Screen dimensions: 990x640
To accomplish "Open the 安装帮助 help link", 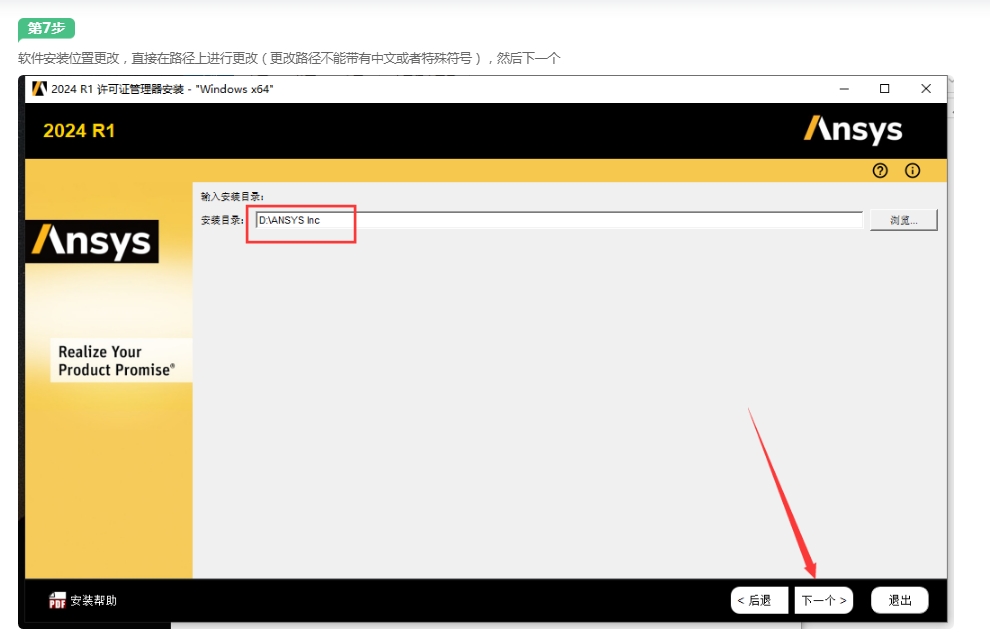I will pyautogui.click(x=93, y=600).
